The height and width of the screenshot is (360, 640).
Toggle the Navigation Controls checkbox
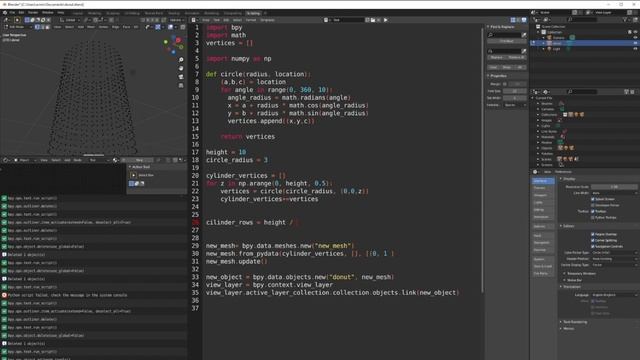[x=593, y=246]
